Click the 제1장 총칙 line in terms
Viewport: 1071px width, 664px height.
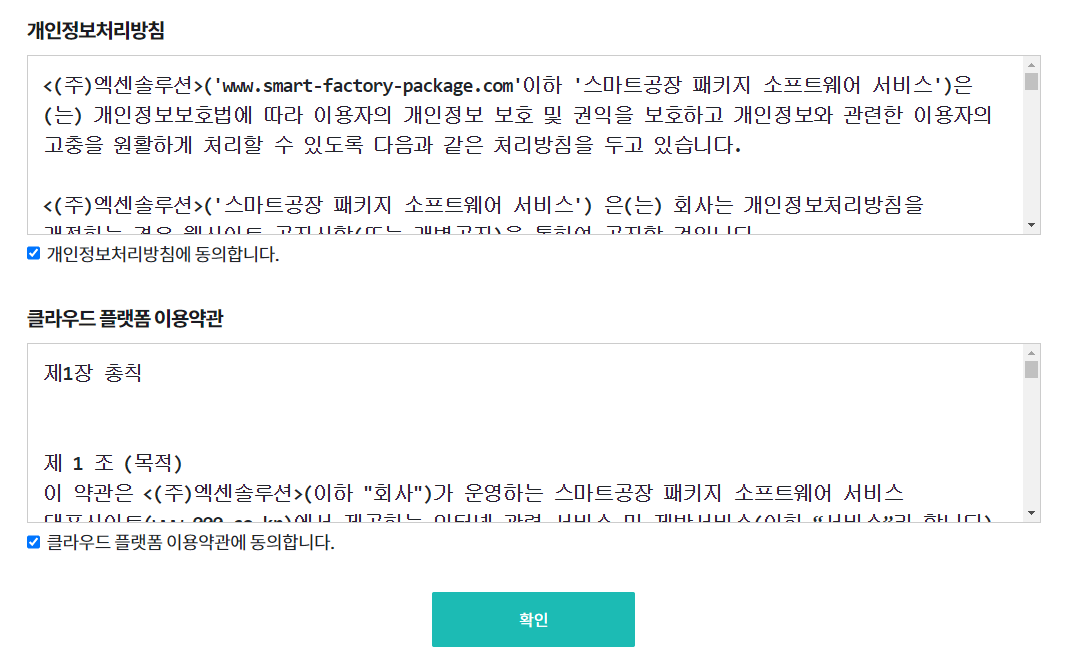coord(93,373)
